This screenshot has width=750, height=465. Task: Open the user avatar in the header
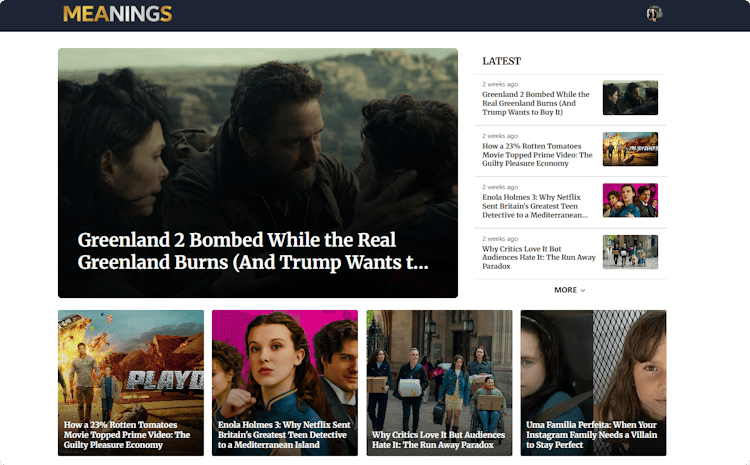click(654, 14)
